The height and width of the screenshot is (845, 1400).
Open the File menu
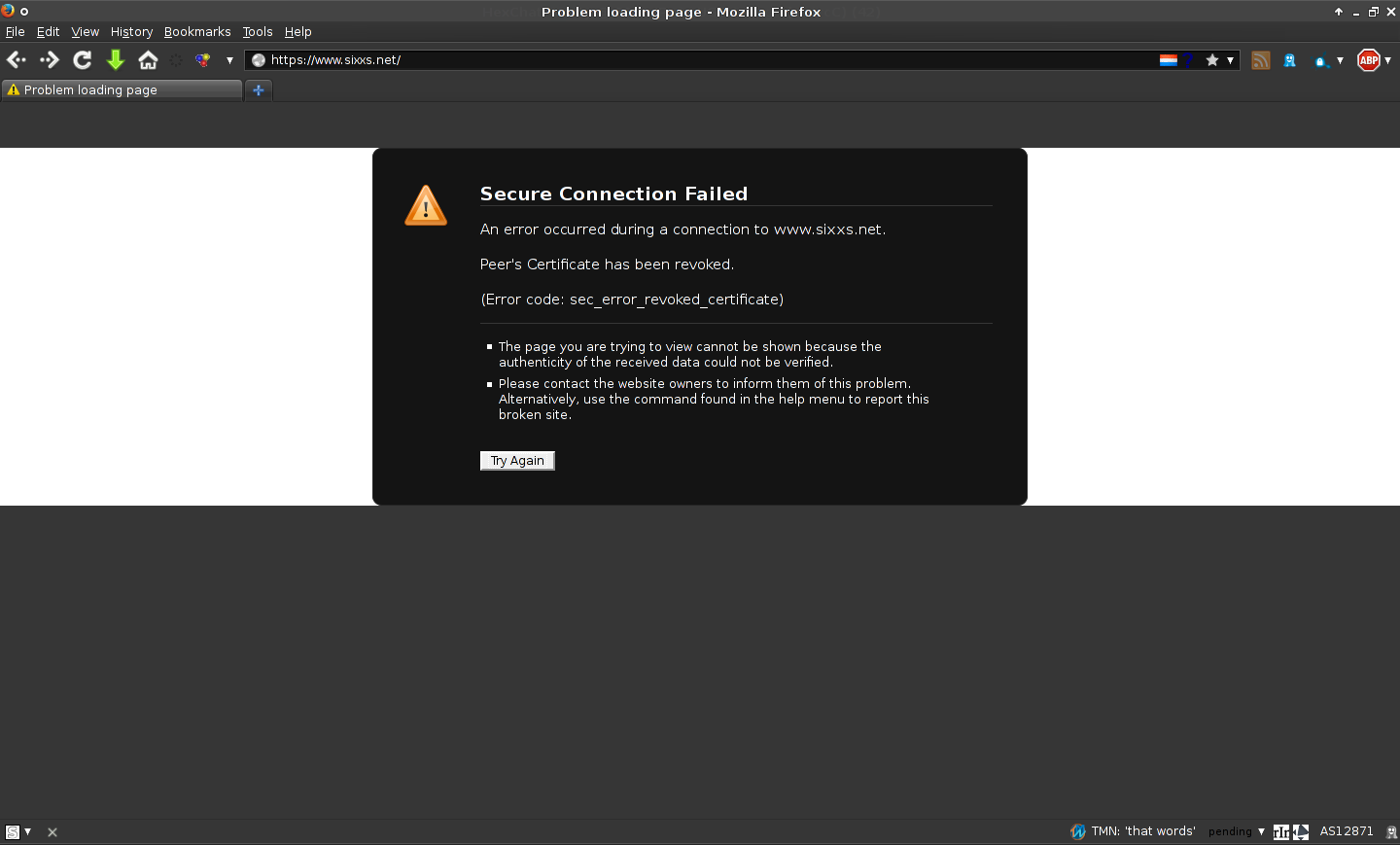pos(16,32)
